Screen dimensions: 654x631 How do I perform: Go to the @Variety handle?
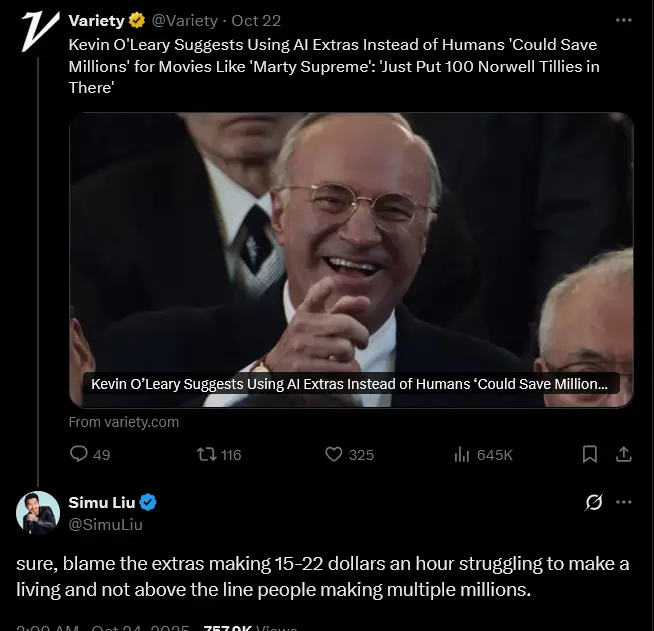tap(185, 21)
